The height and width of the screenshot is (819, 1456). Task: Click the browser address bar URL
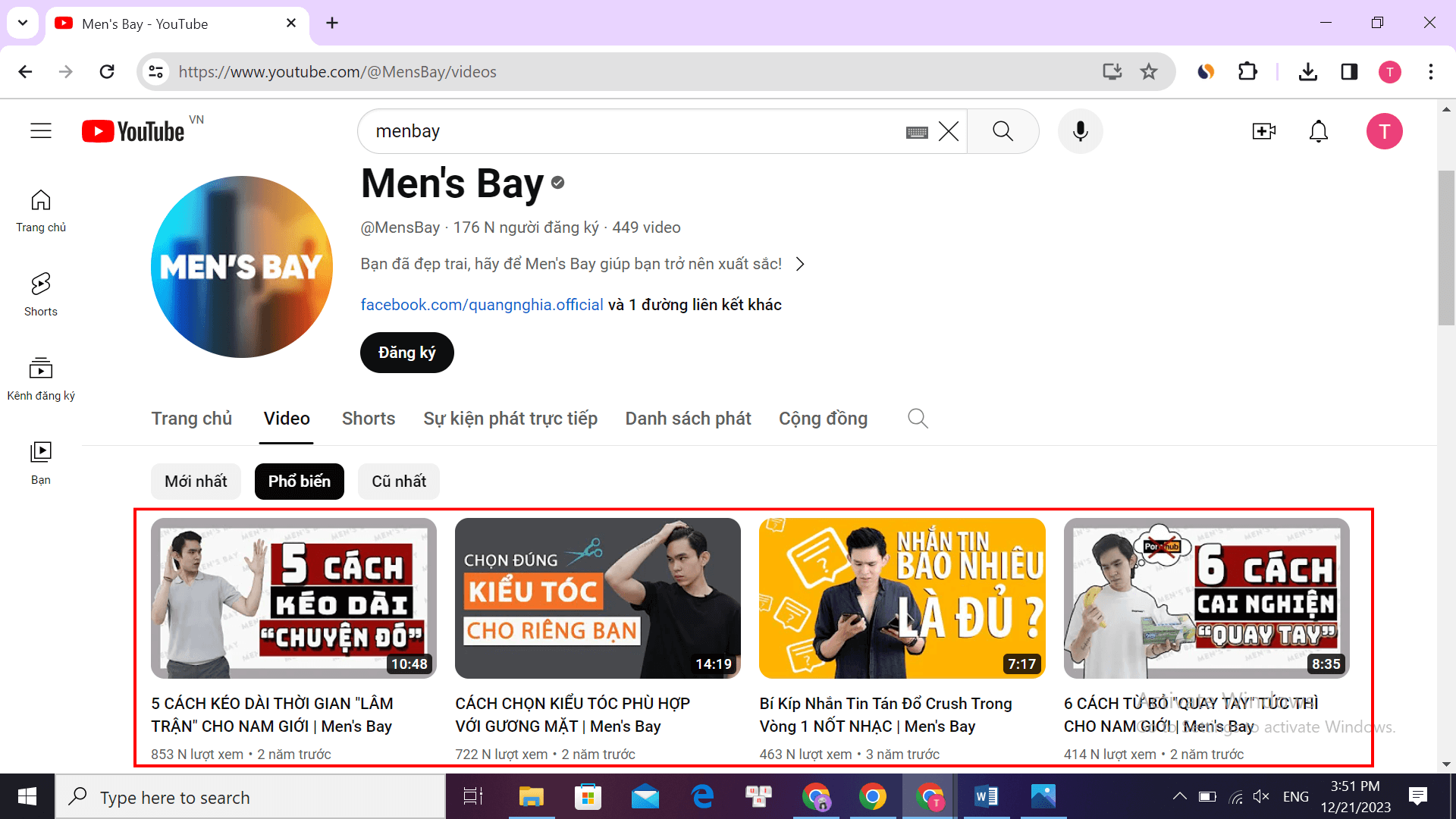click(337, 71)
